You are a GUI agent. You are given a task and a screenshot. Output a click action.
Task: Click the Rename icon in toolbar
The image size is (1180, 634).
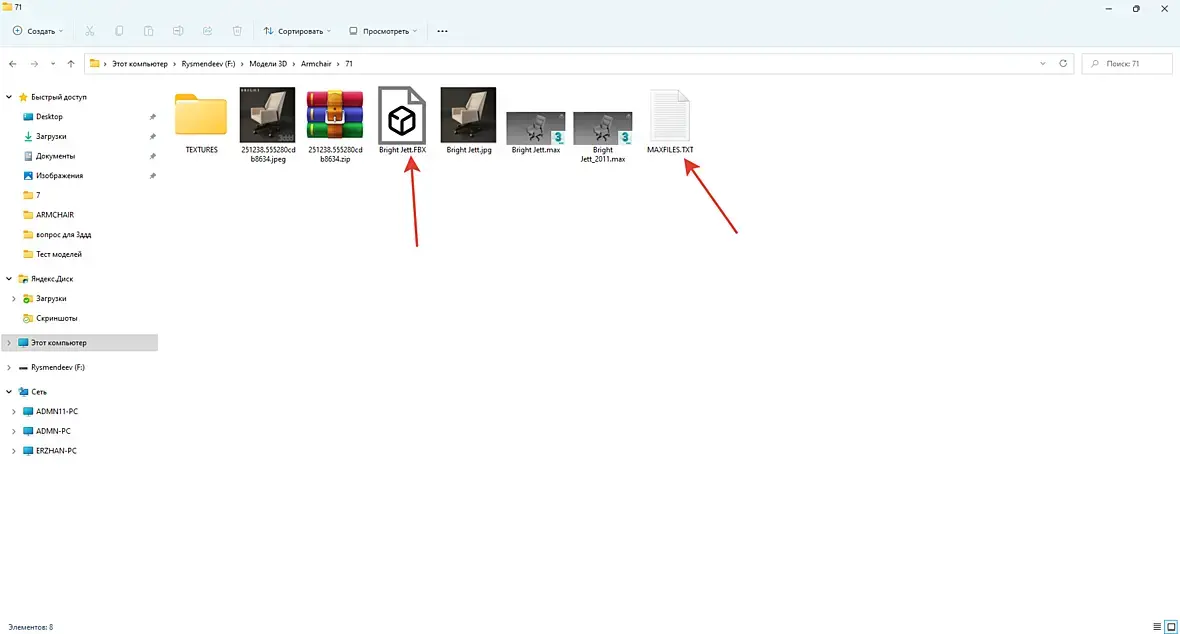178,31
